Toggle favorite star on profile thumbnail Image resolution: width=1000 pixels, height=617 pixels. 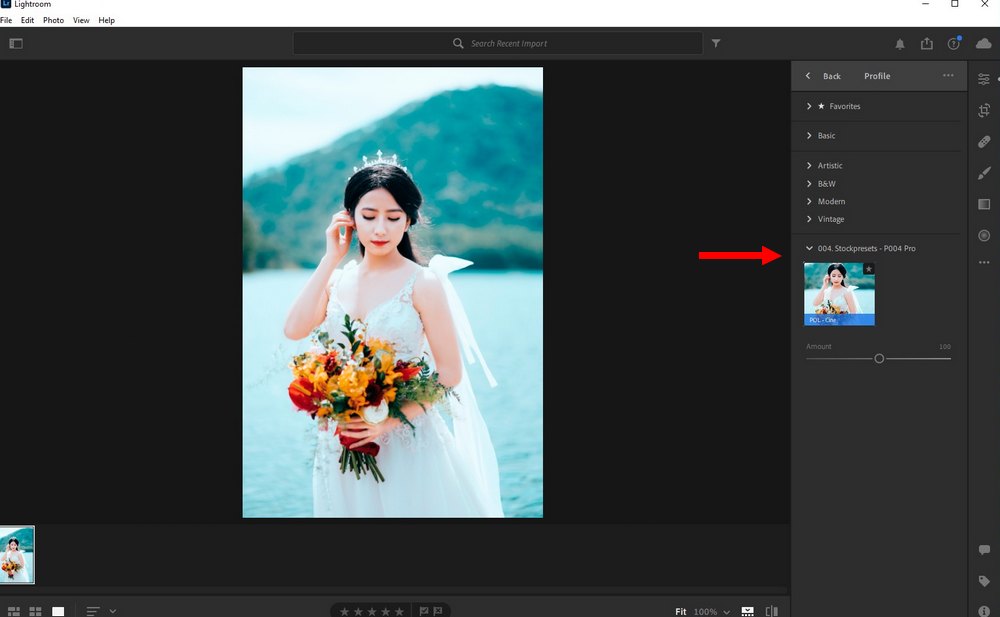[868, 269]
